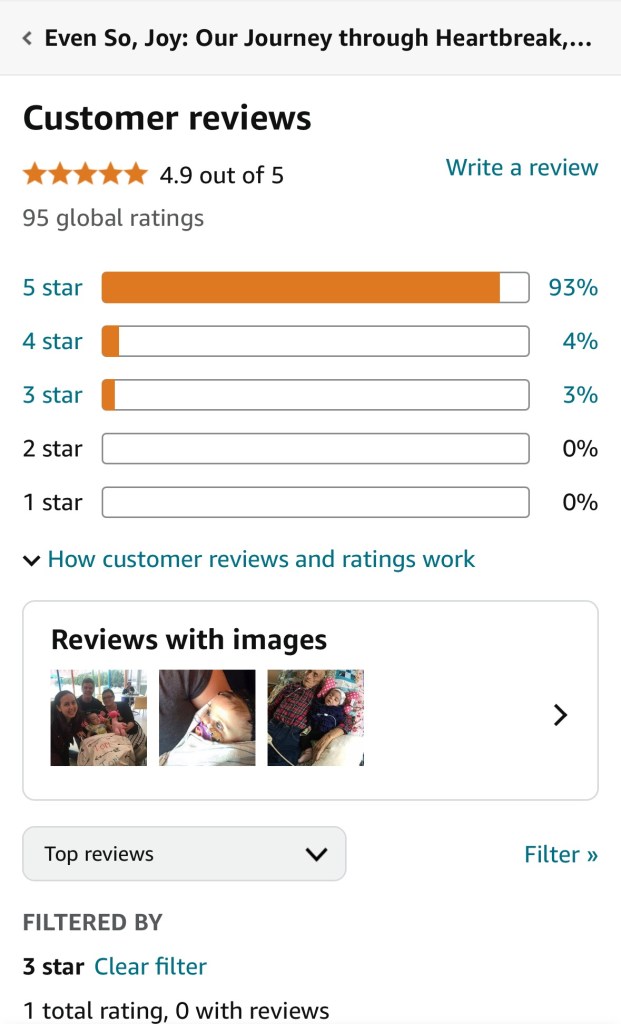The width and height of the screenshot is (621, 1024).
Task: Select the 3 star rating label
Action: click(52, 395)
